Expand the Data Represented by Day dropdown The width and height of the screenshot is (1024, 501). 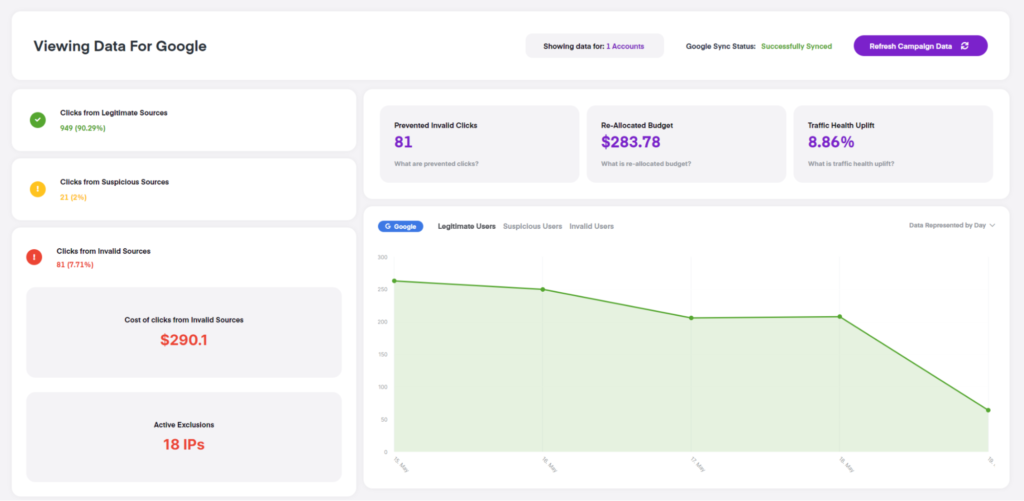pos(952,225)
